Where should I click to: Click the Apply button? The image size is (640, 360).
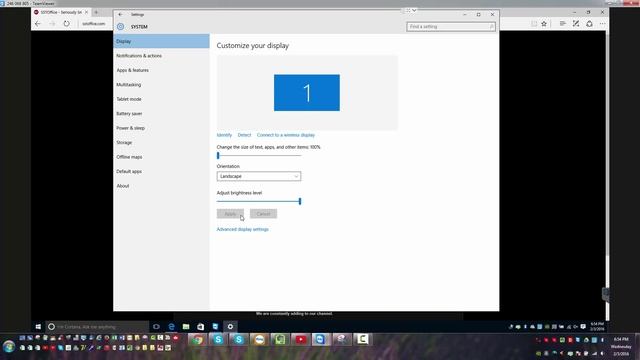point(230,214)
